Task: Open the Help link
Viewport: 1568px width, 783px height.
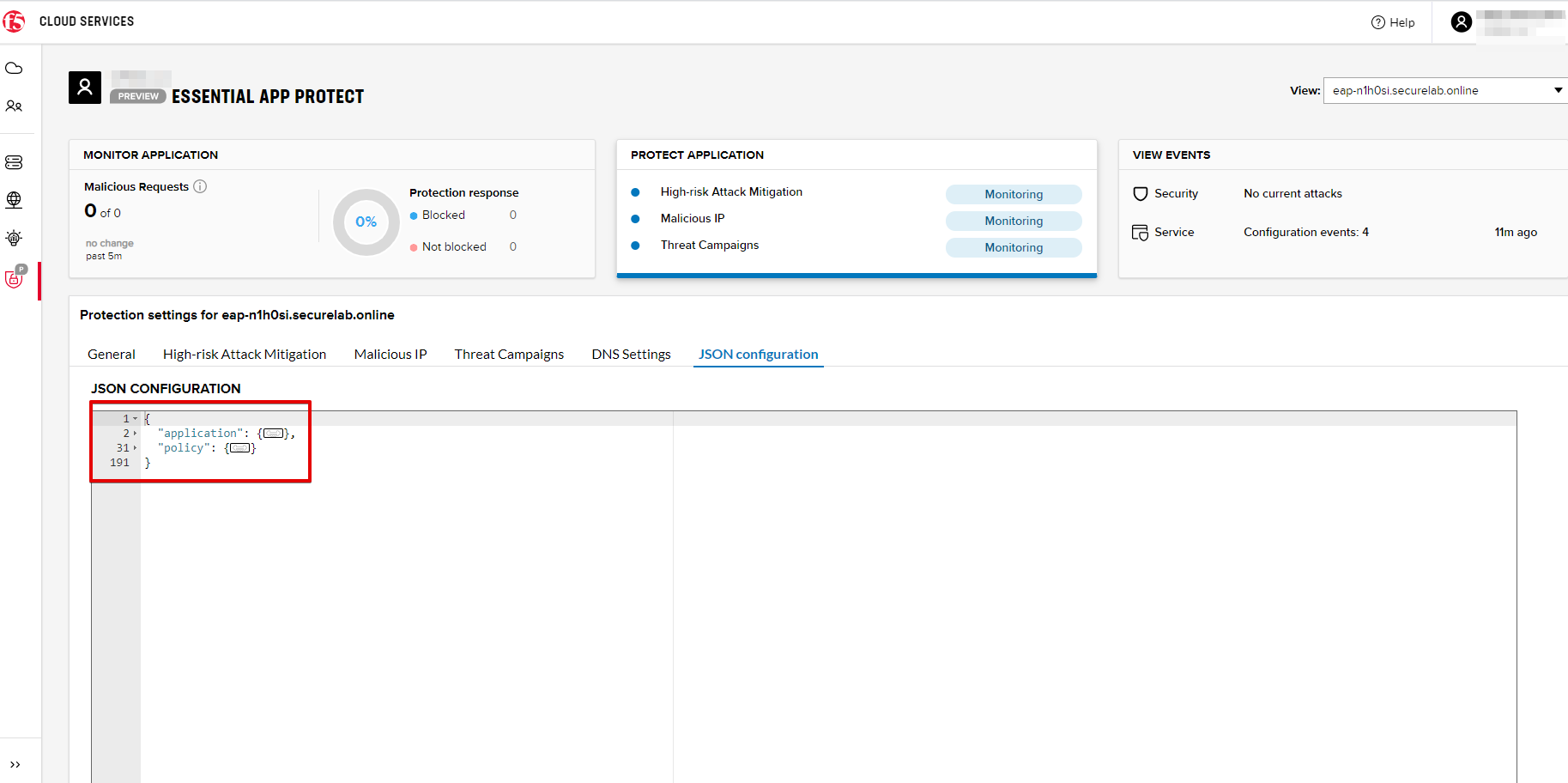Action: click(x=1402, y=22)
